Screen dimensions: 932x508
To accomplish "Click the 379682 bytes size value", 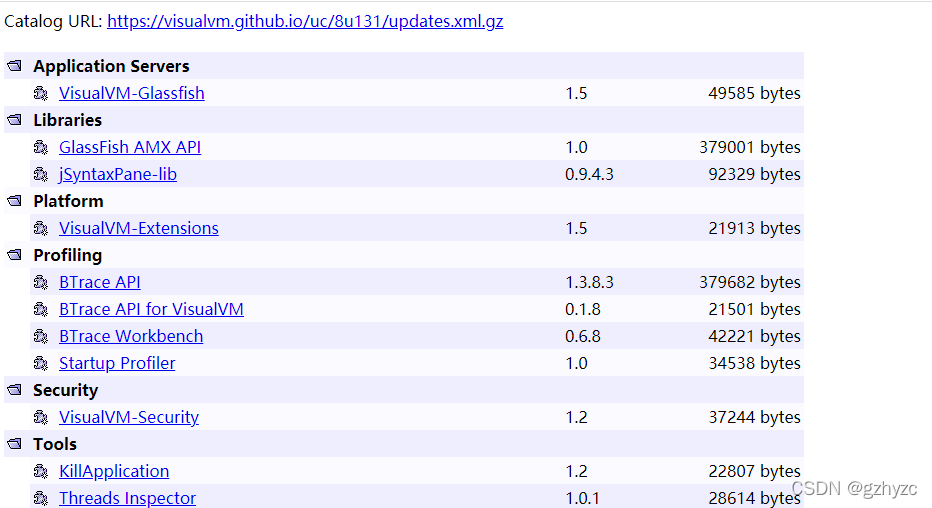I will 750,282.
